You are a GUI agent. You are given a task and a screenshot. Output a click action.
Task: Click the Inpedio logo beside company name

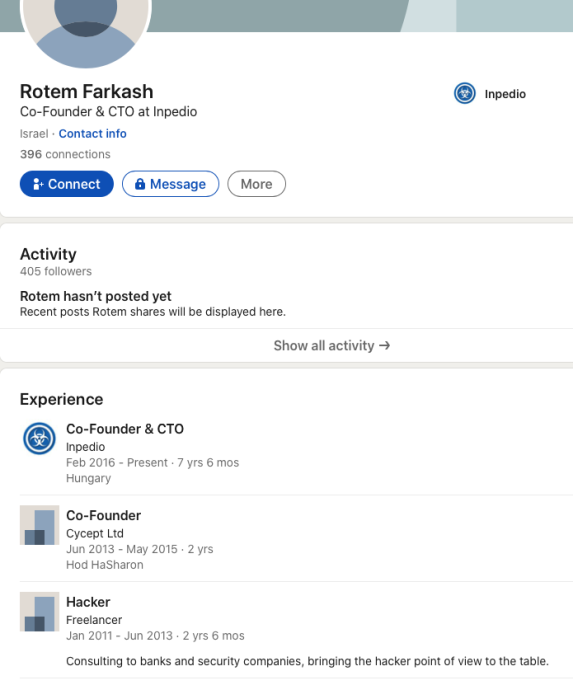[465, 93]
